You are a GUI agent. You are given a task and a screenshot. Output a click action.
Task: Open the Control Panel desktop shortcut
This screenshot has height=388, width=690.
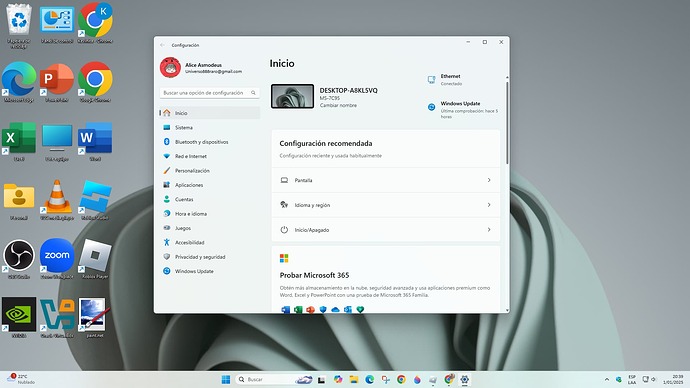point(57,24)
